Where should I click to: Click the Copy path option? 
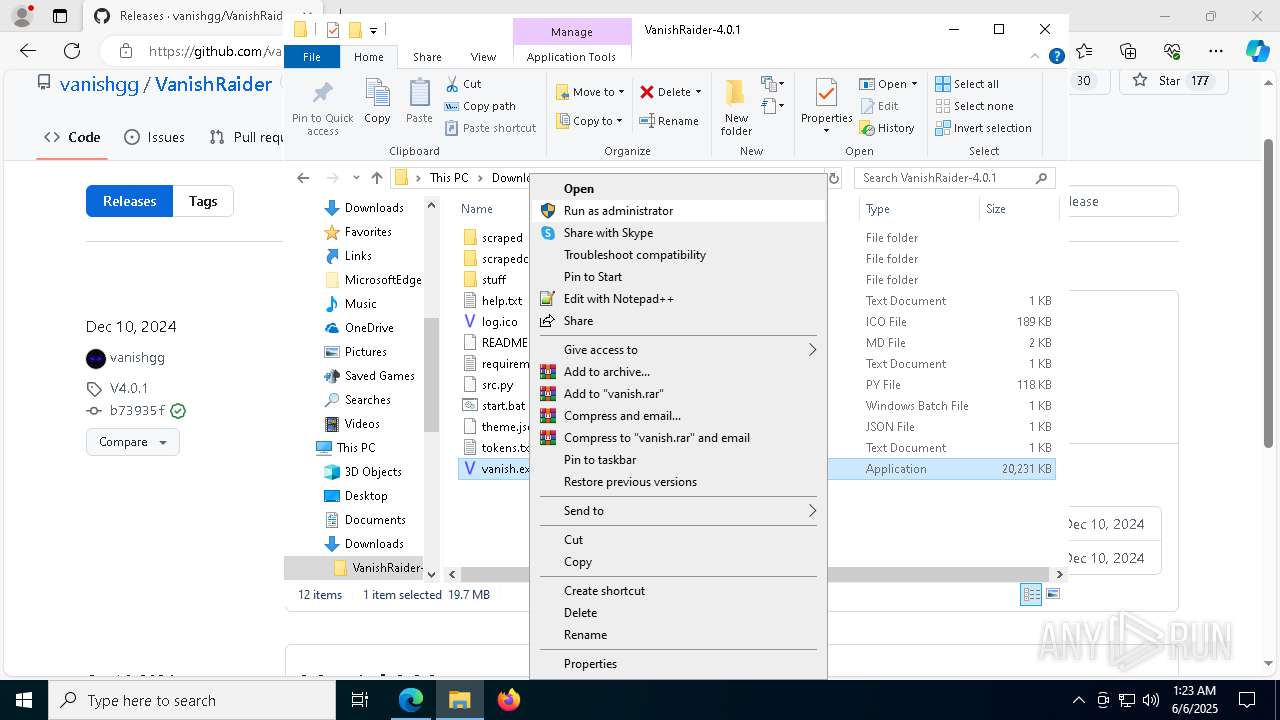tap(480, 106)
